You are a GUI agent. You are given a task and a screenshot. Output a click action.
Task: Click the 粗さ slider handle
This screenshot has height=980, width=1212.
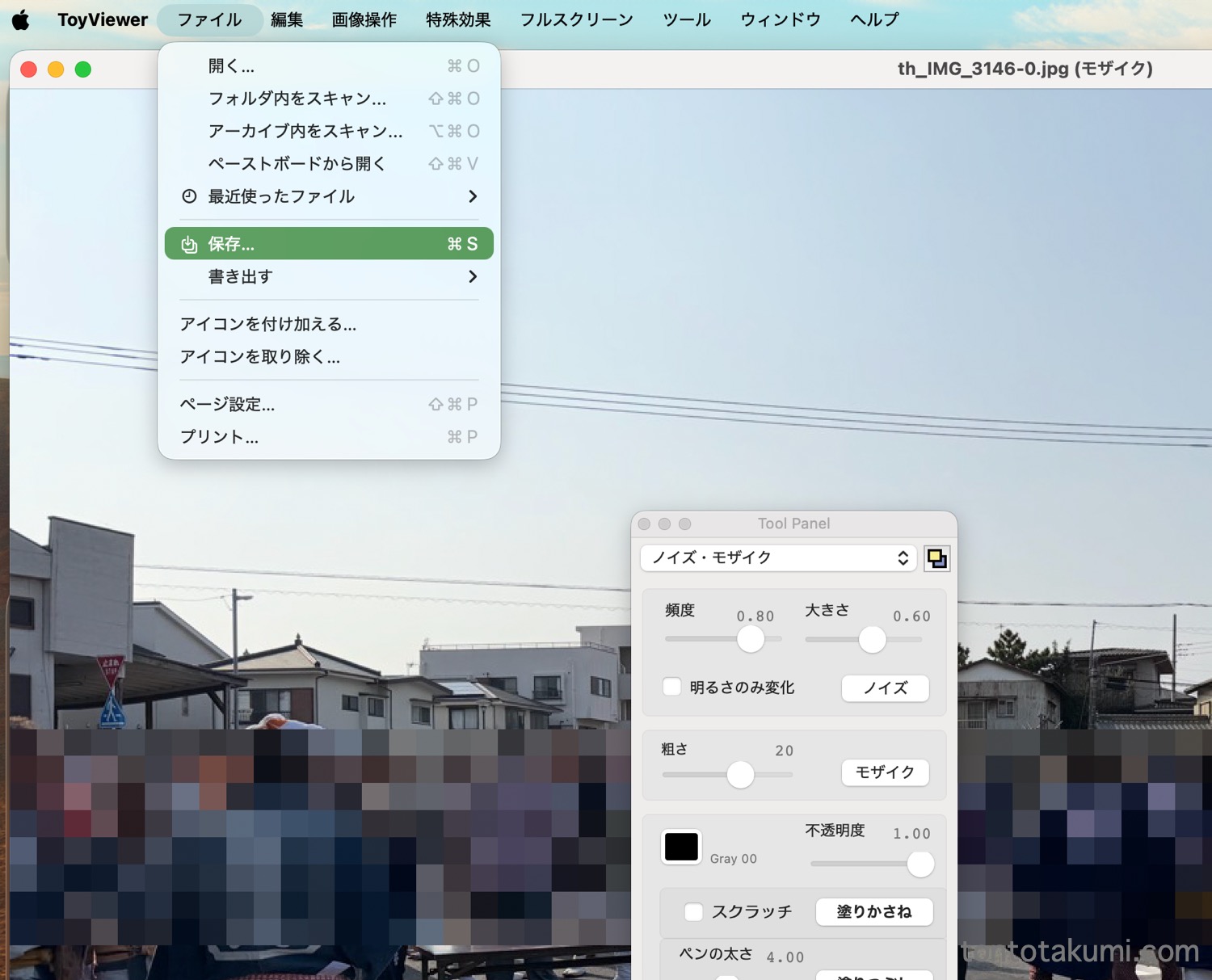coord(740,775)
